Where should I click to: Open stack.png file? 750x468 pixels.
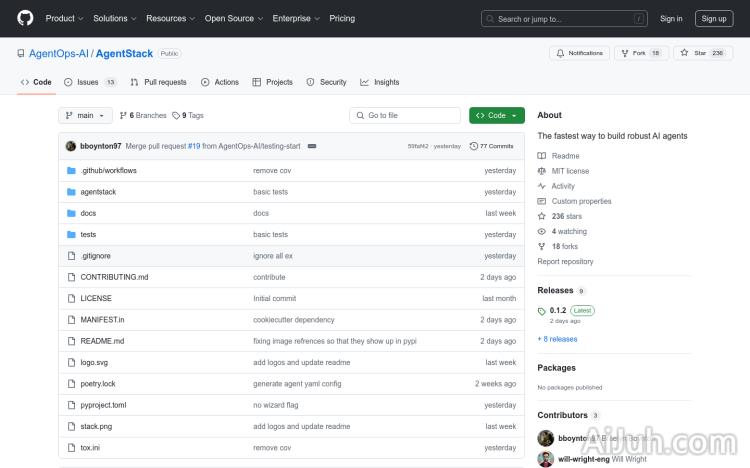[x=96, y=426]
